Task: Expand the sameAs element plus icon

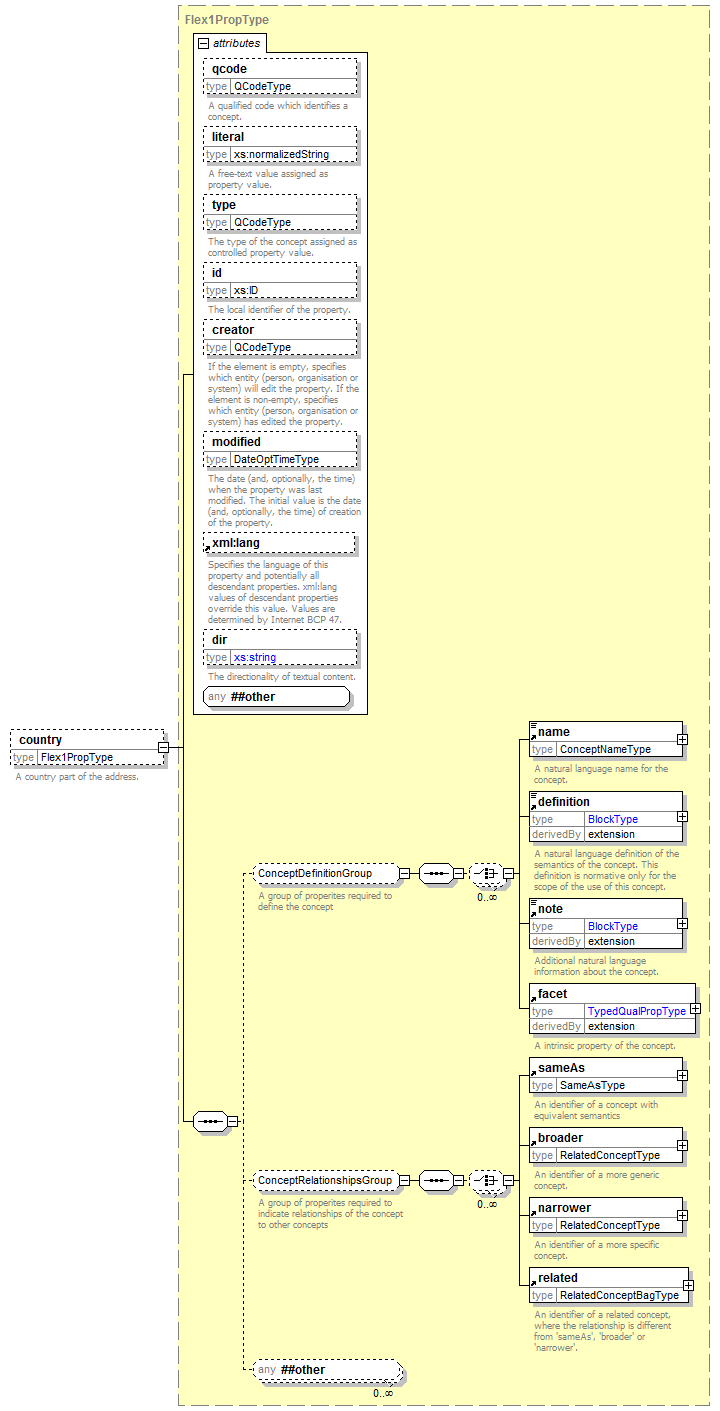Action: 682,1076
